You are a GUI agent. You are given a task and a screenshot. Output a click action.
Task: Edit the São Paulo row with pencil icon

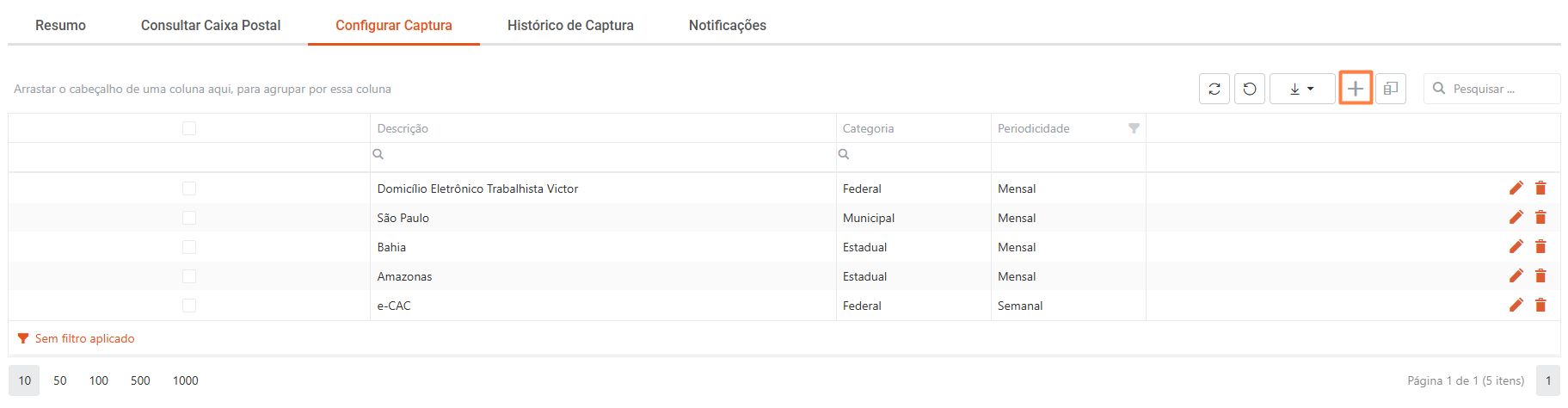click(1516, 217)
